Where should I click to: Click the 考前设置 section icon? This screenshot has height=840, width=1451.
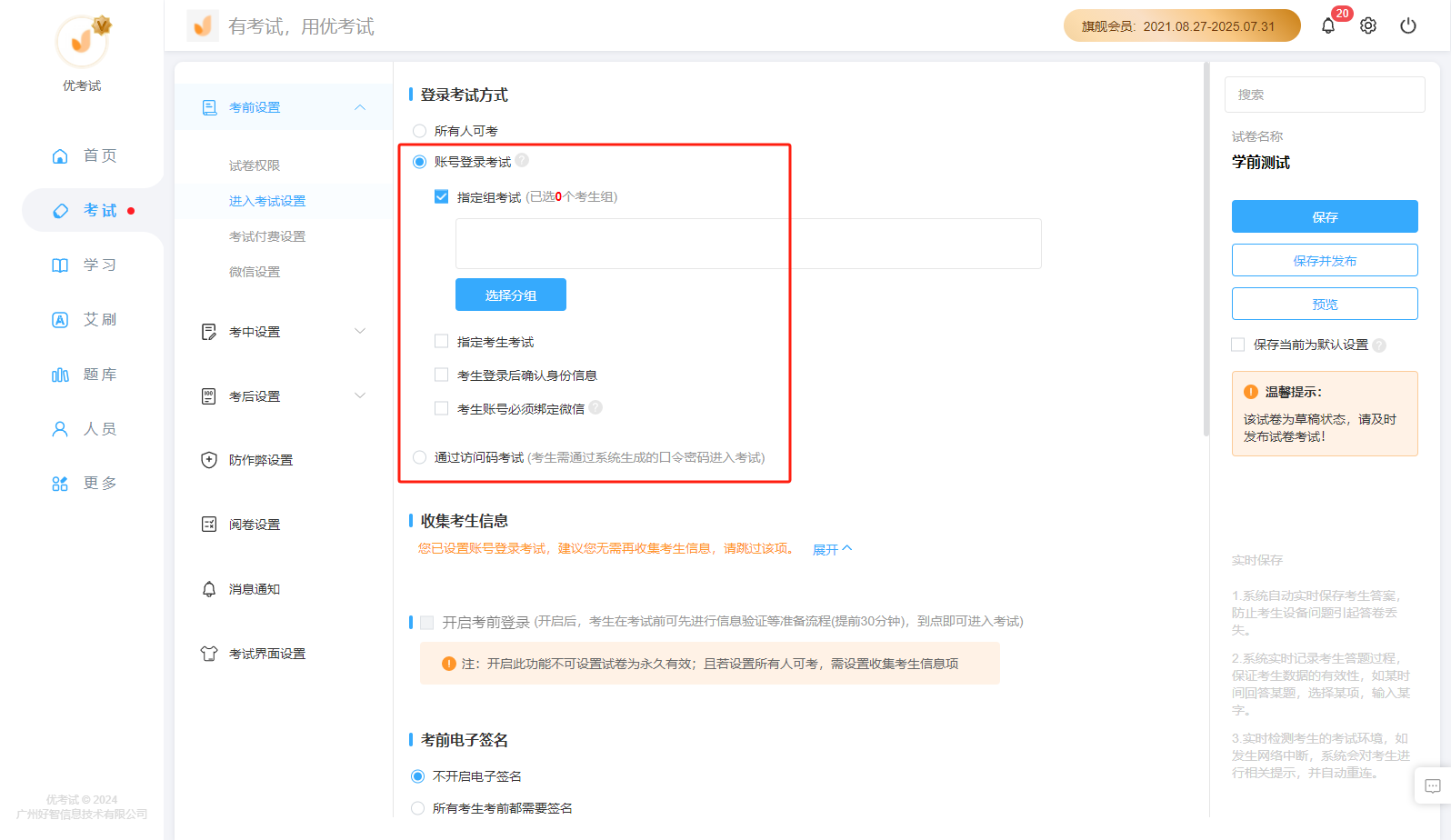click(x=209, y=107)
